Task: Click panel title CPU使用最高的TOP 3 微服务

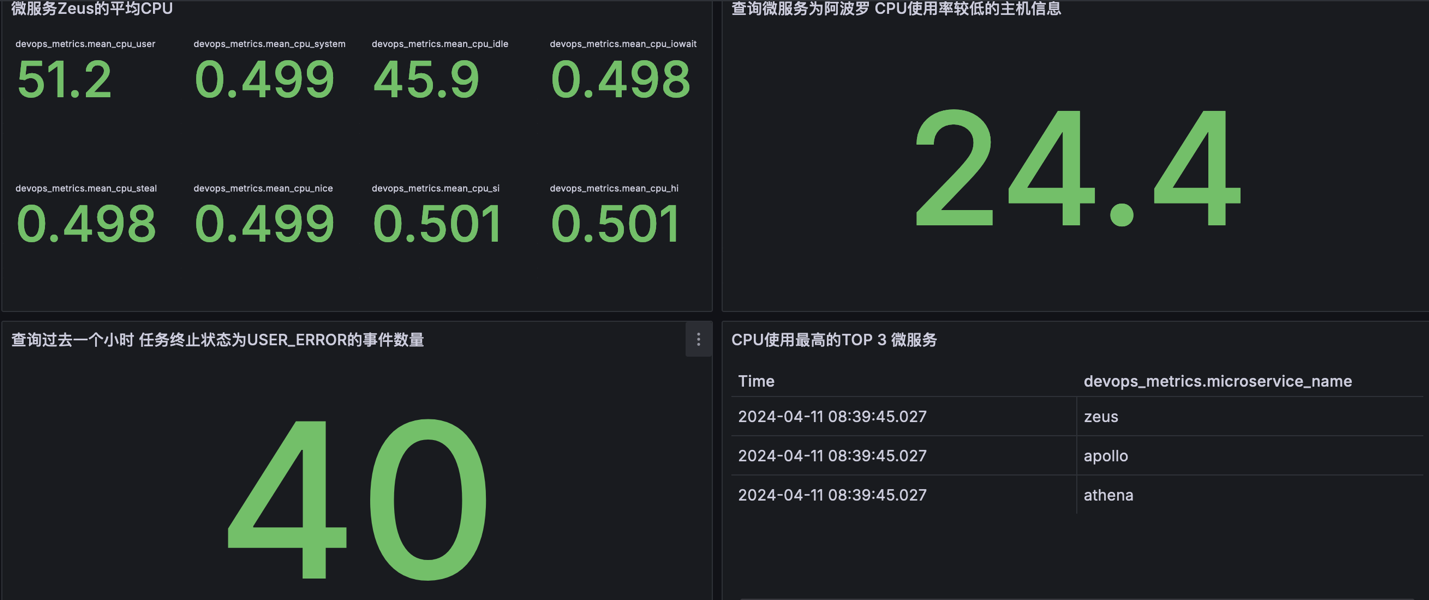Action: [x=834, y=340]
